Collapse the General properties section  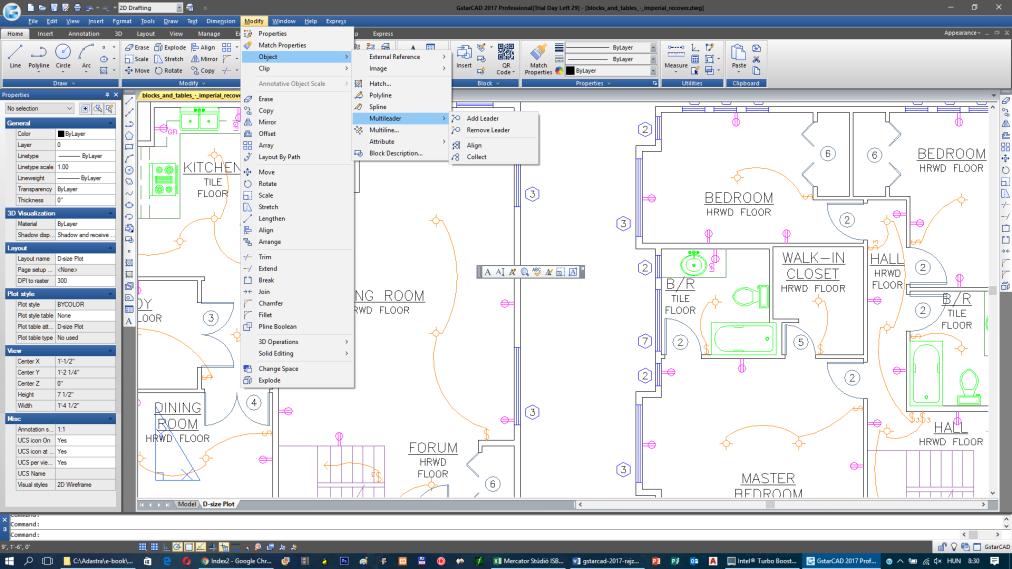[60, 123]
